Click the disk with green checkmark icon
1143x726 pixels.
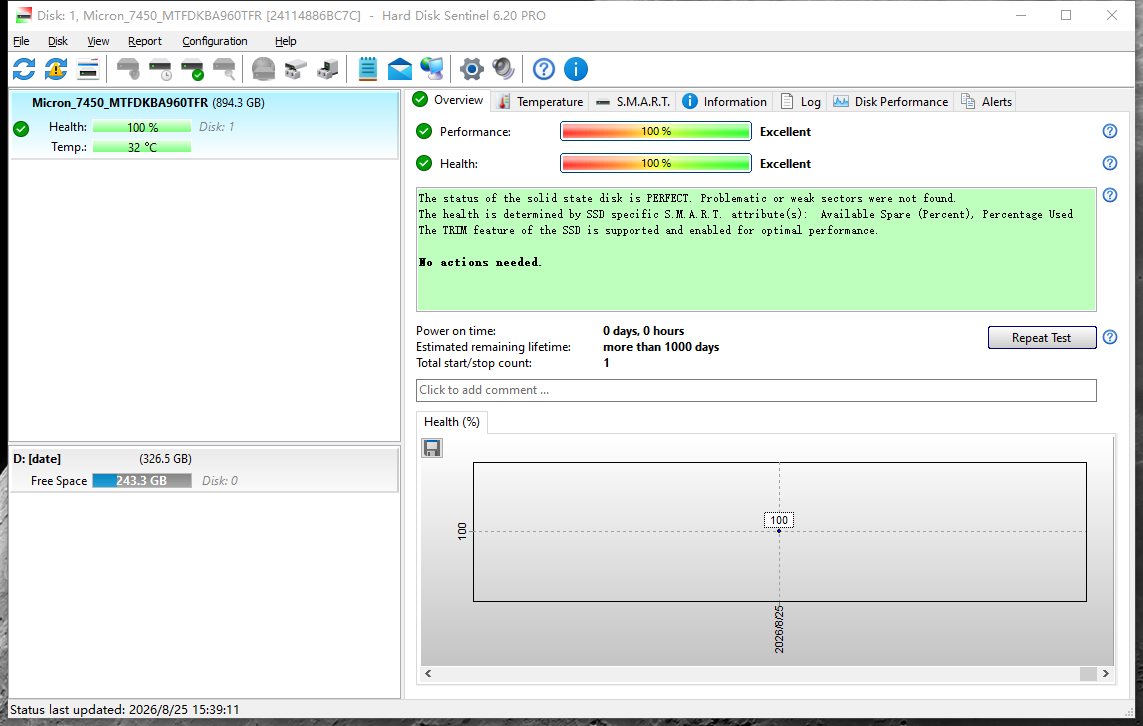(192, 69)
